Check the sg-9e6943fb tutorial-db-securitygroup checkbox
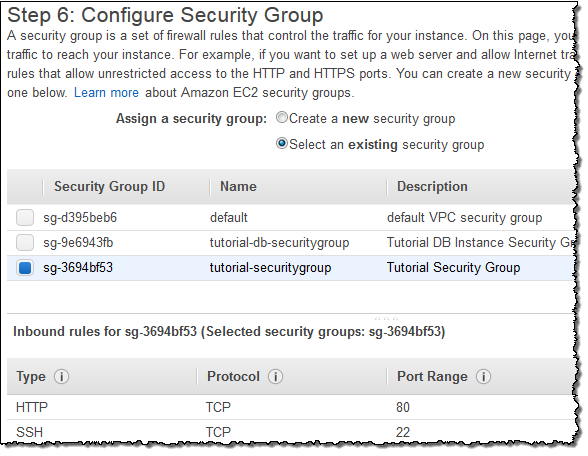 (25, 243)
